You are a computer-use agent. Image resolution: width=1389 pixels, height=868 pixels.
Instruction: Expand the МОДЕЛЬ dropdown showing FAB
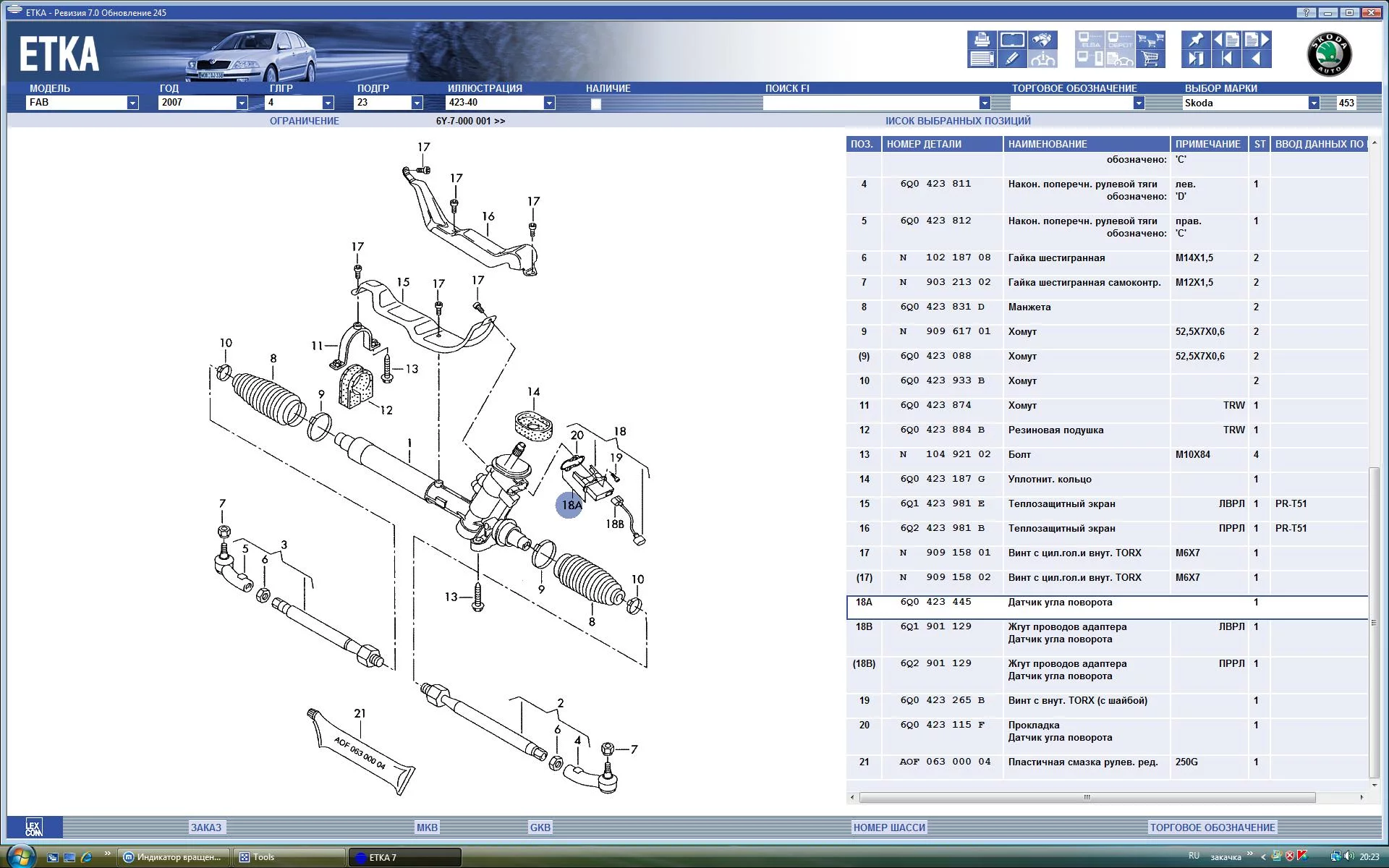[132, 103]
